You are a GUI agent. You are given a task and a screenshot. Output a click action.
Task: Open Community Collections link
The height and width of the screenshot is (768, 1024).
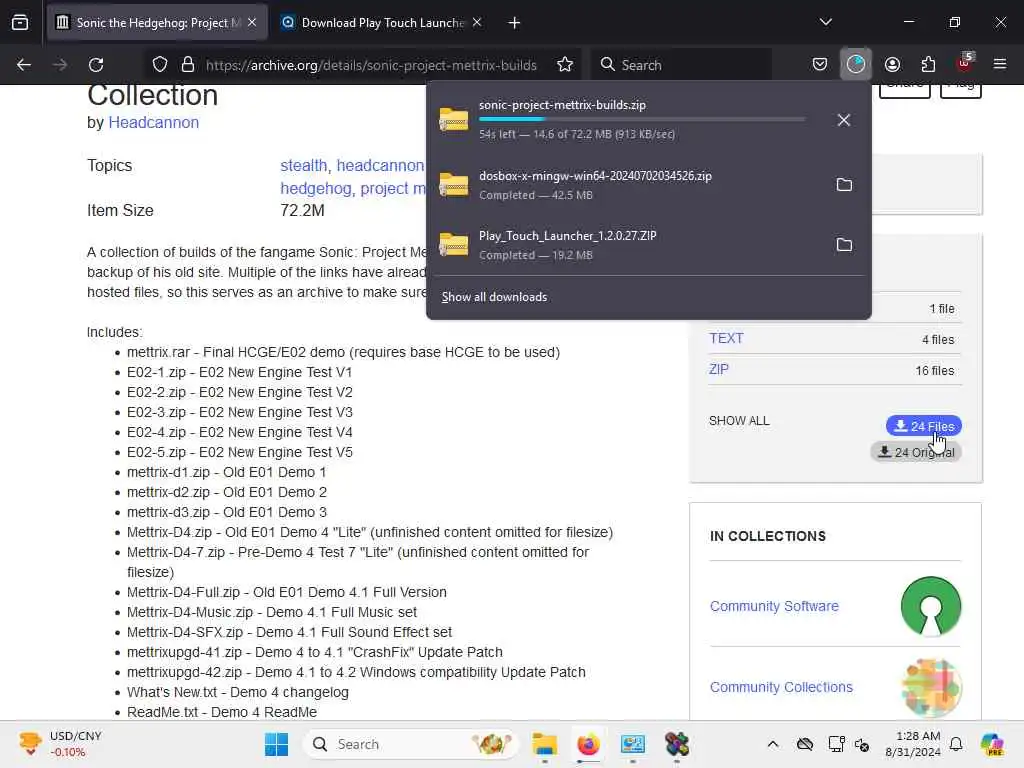click(781, 687)
